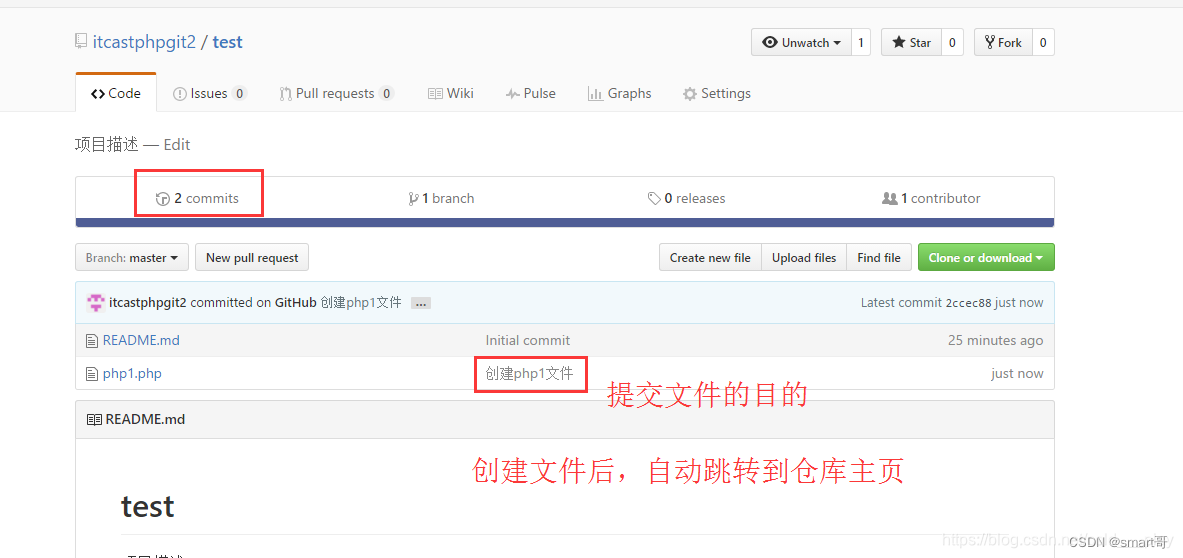Click the book icon in README.md header
The image size is (1183, 558).
tap(94, 419)
